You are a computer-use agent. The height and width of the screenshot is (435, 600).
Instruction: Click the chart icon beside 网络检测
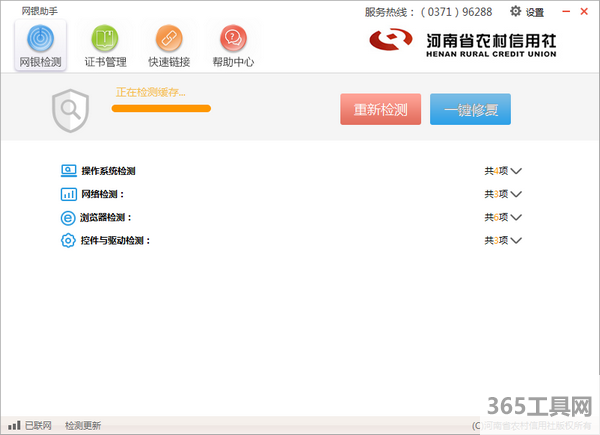click(x=68, y=194)
